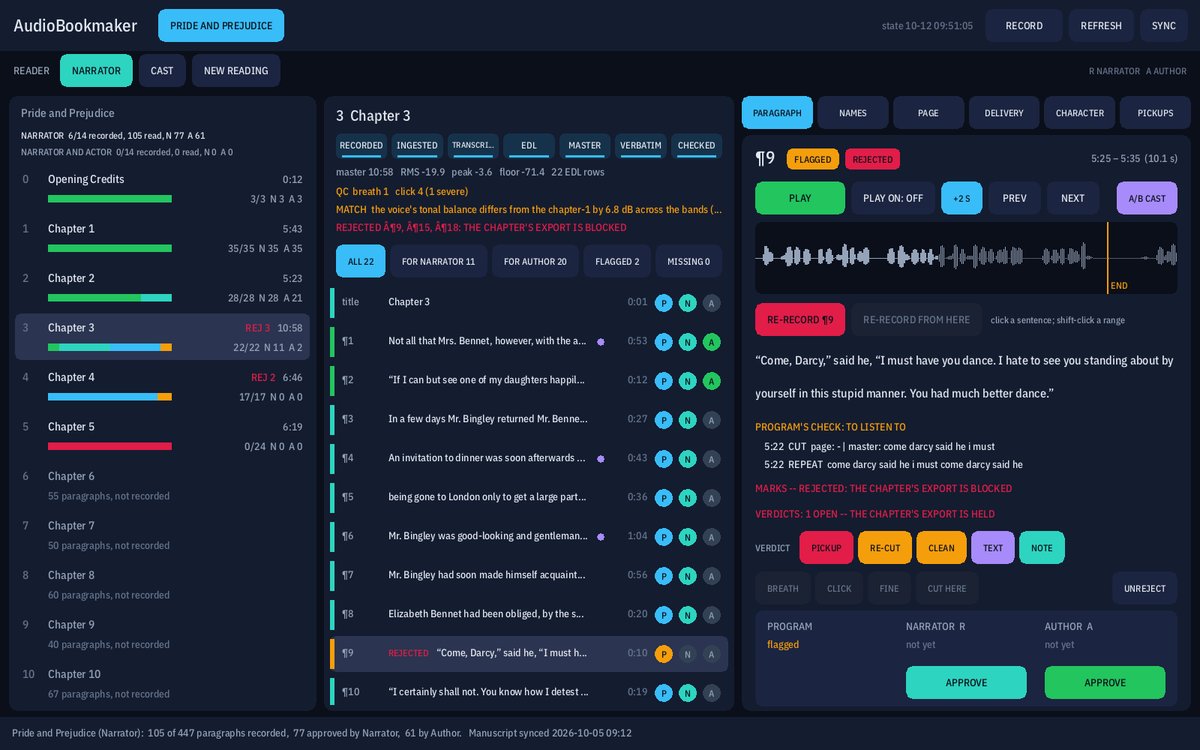Filter paragraphs by FLAGGED 2
This screenshot has height=750, width=1200.
618,261
